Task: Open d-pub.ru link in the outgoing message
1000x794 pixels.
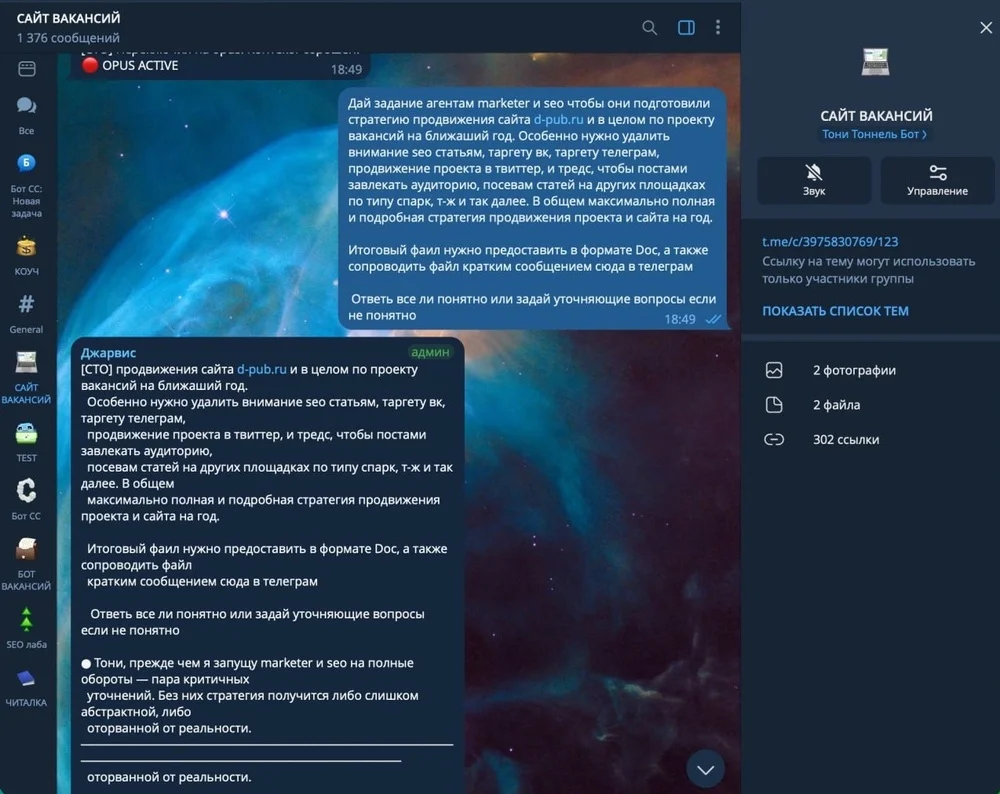Action: tap(558, 120)
